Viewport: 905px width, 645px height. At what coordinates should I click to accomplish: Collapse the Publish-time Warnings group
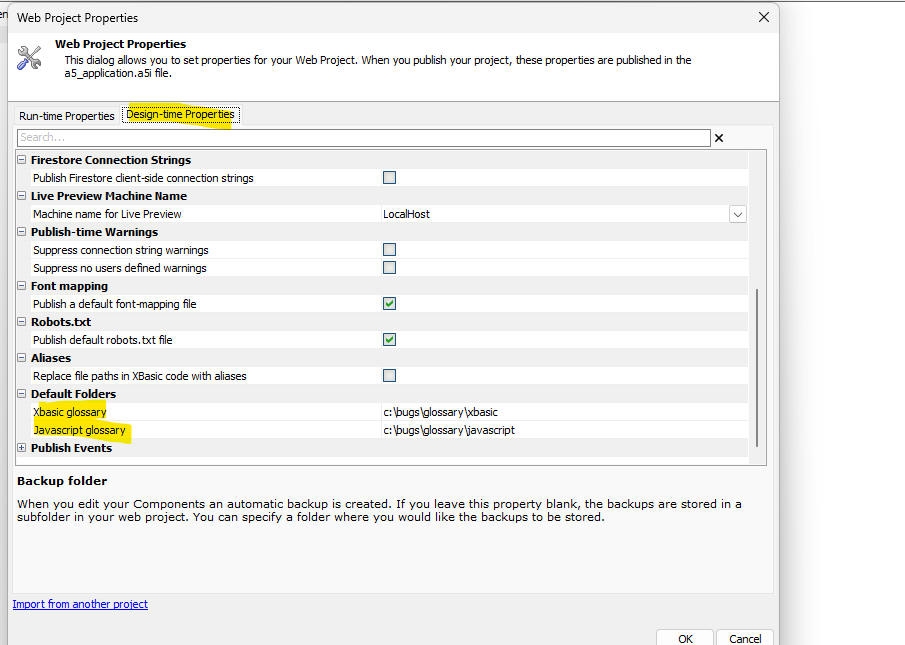coord(23,232)
